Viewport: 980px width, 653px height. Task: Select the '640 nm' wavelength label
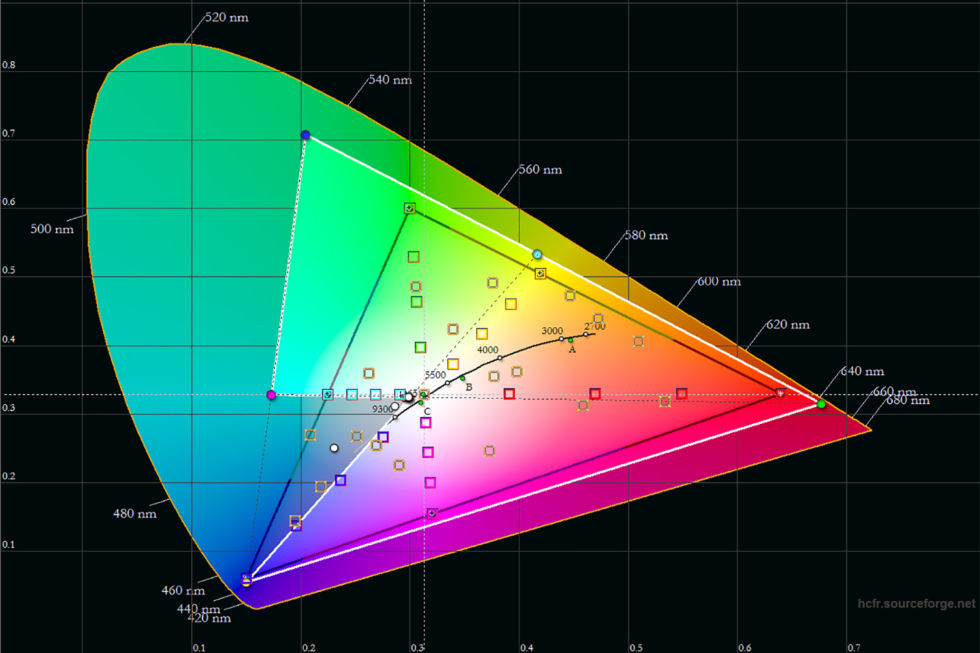(862, 371)
